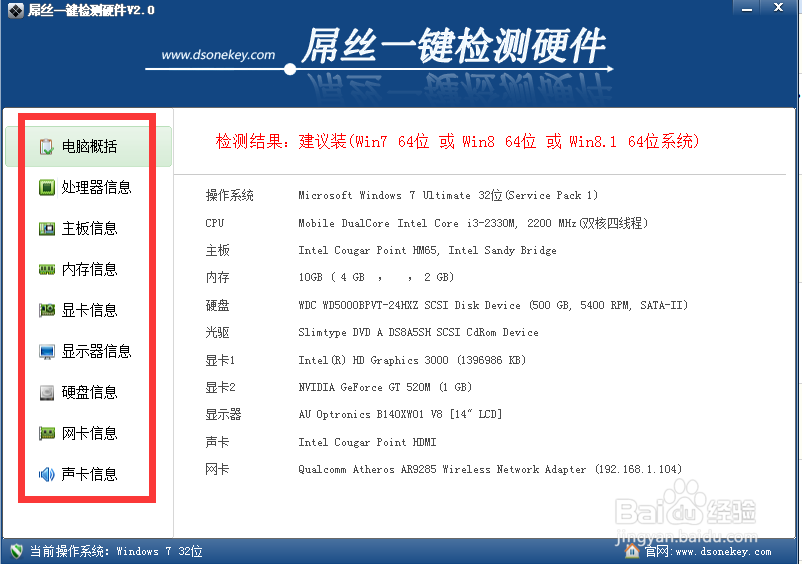Close the 屌丝一键检测硬件 window
Screen dimensions: 802x564
coord(778,8)
